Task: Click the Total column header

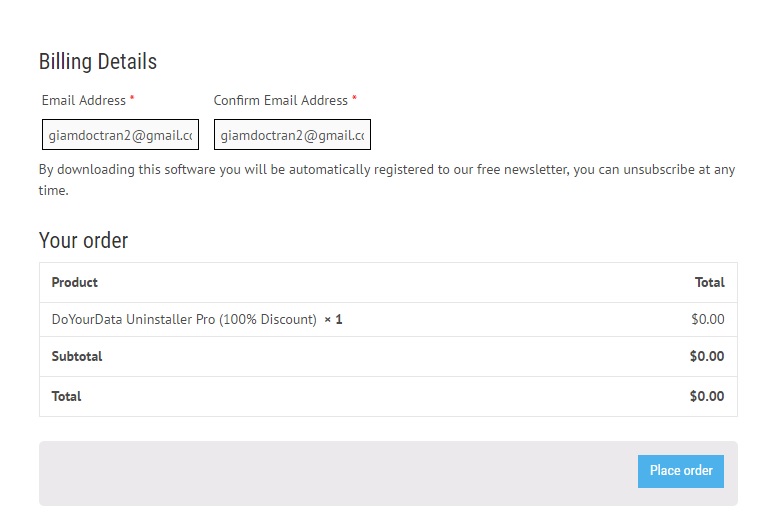Action: point(710,283)
